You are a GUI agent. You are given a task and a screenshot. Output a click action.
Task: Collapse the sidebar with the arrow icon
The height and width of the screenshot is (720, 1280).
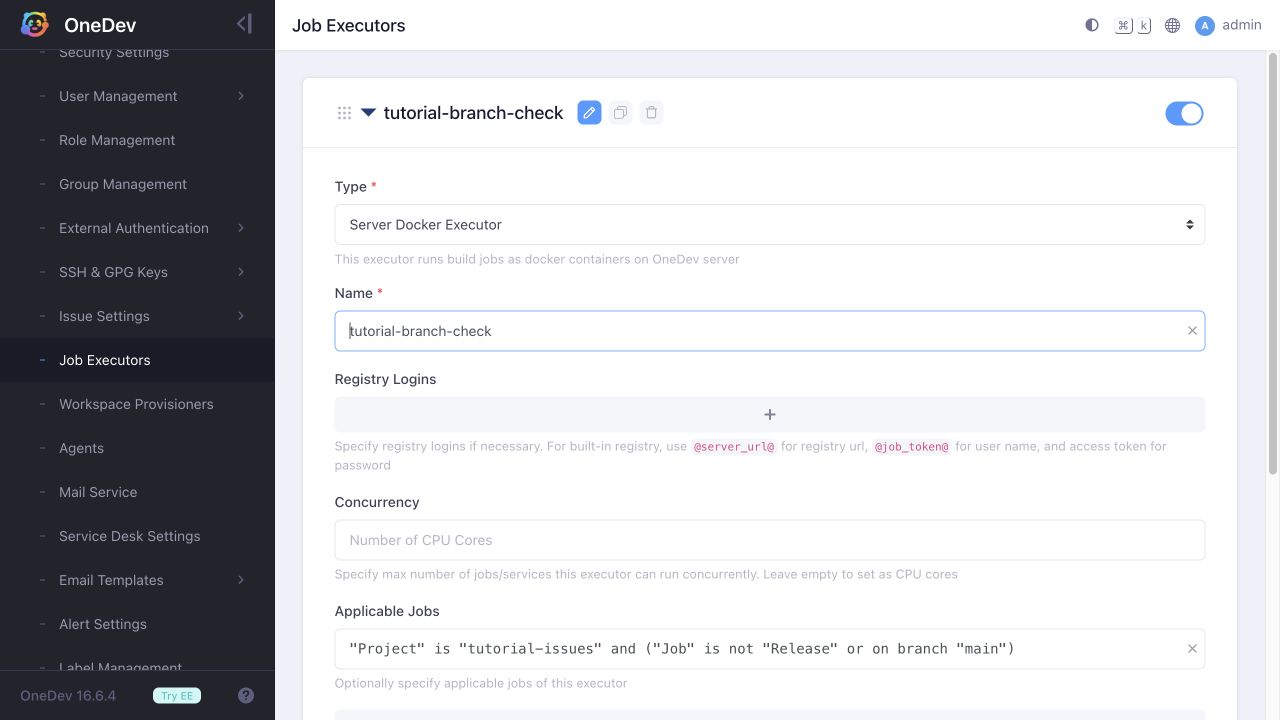244,24
